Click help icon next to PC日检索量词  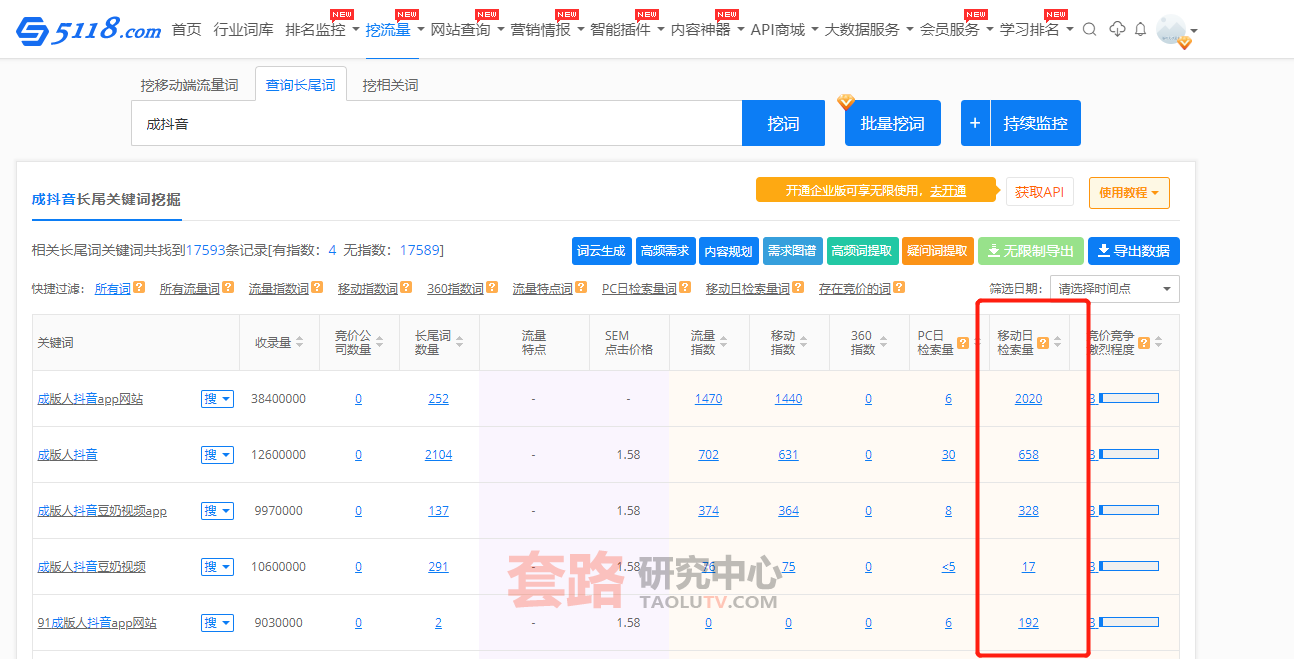tap(685, 288)
